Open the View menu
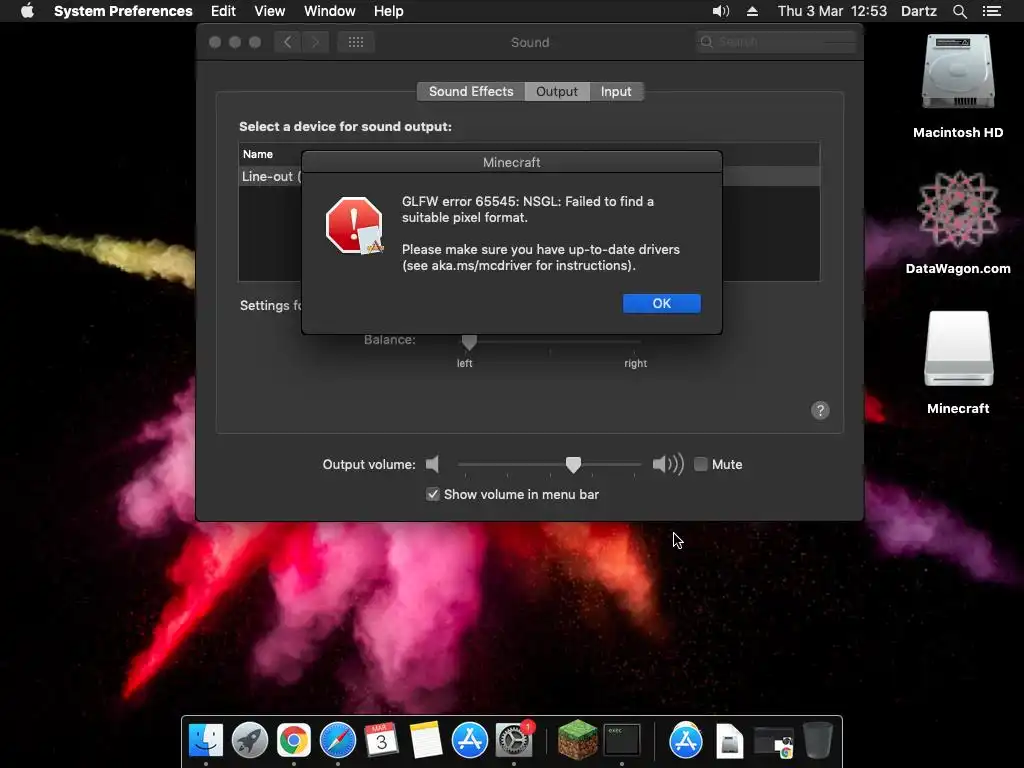This screenshot has width=1024, height=768. pos(270,11)
